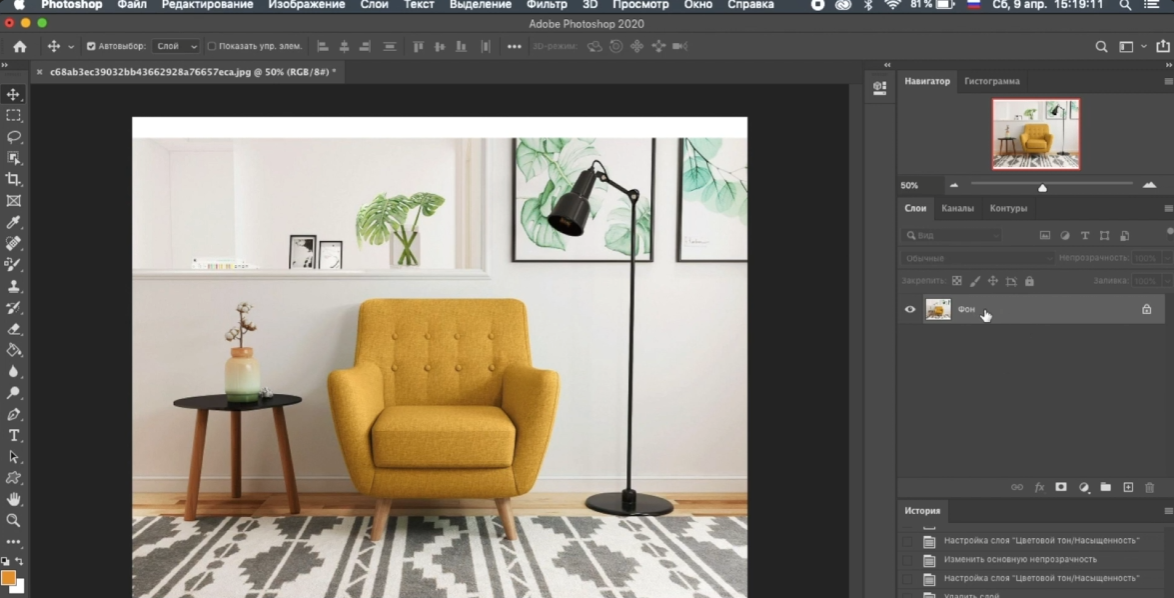Viewport: 1174px width, 598px height.
Task: Click the Home icon in options bar
Action: click(20, 46)
